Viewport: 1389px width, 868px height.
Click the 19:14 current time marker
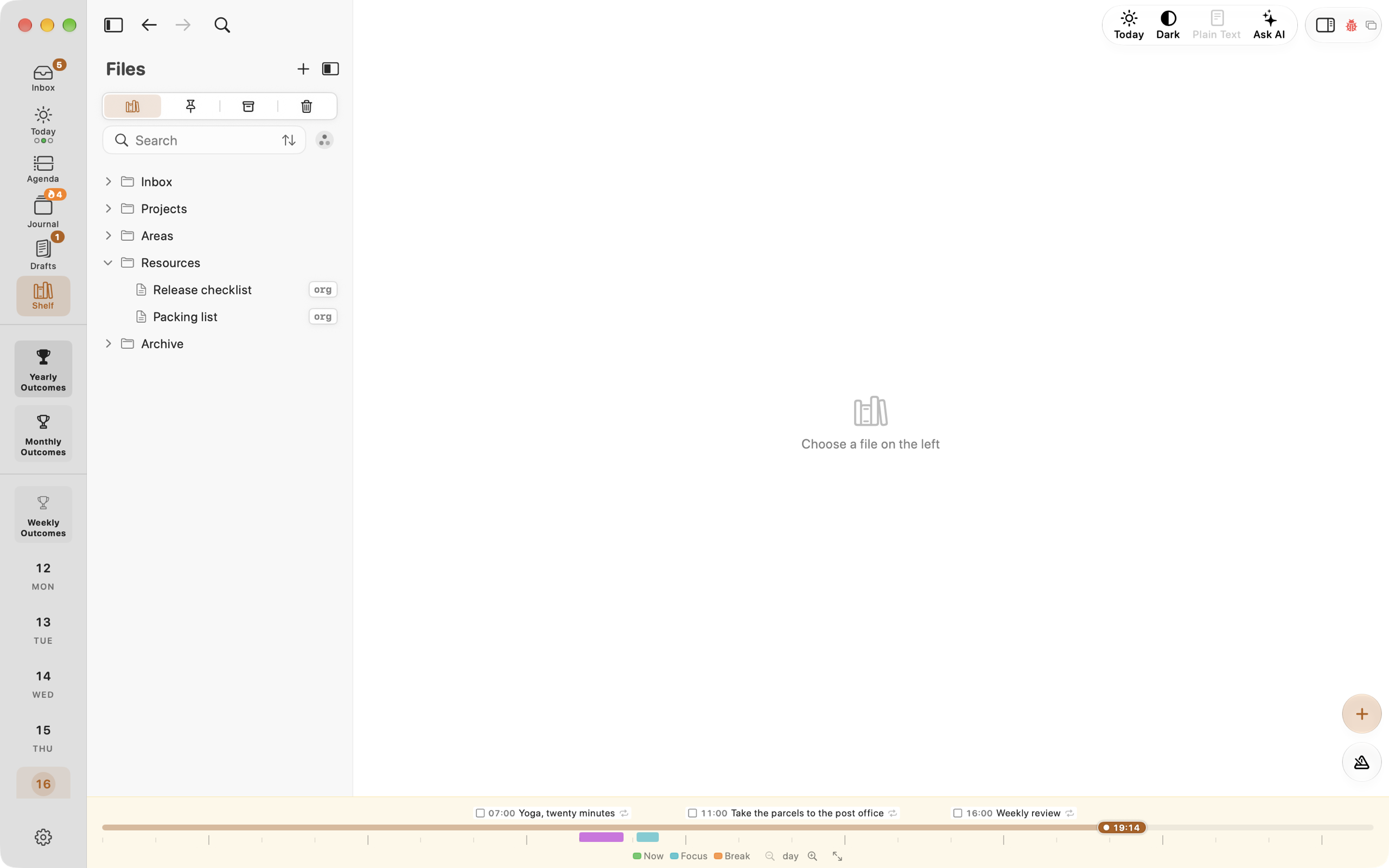pyautogui.click(x=1122, y=827)
